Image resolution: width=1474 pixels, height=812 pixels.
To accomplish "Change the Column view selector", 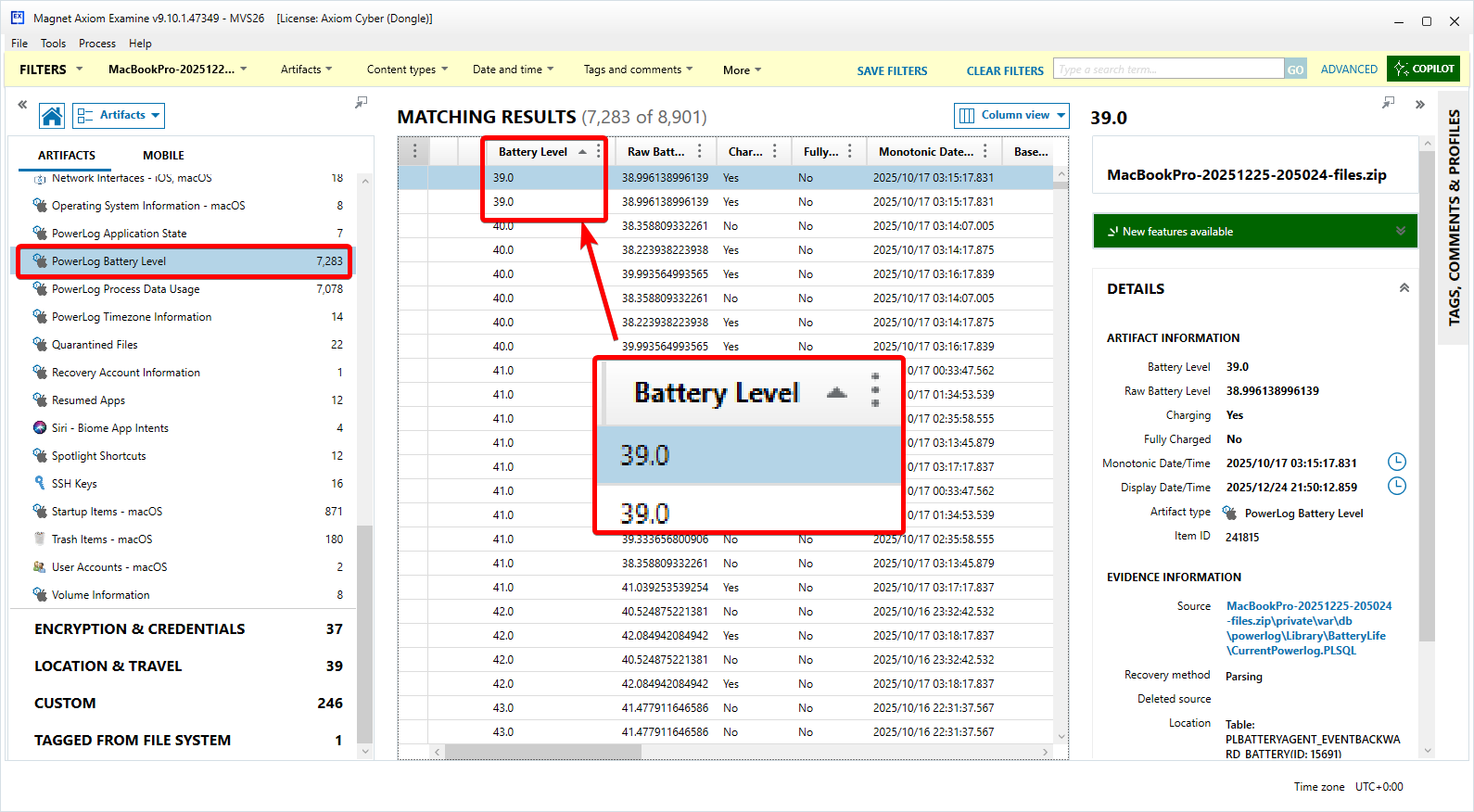I will coord(1011,116).
